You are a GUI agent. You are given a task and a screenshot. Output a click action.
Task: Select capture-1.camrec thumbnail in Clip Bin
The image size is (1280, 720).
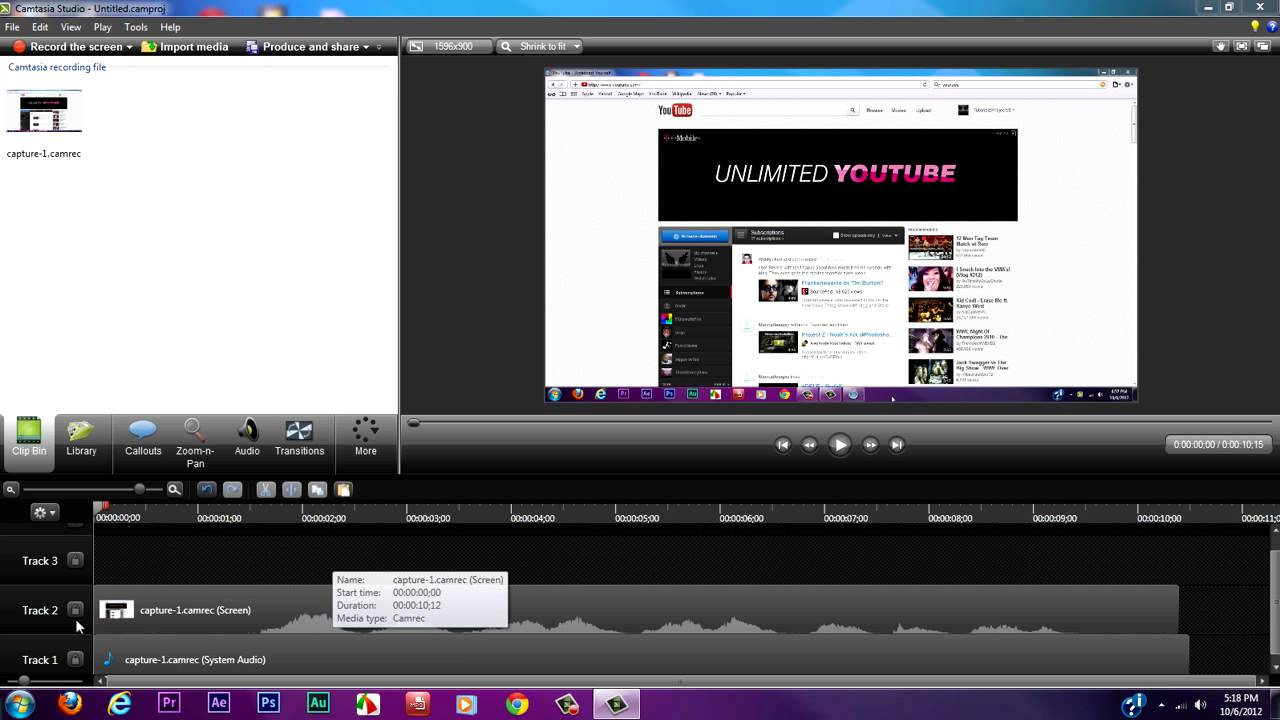pos(44,111)
